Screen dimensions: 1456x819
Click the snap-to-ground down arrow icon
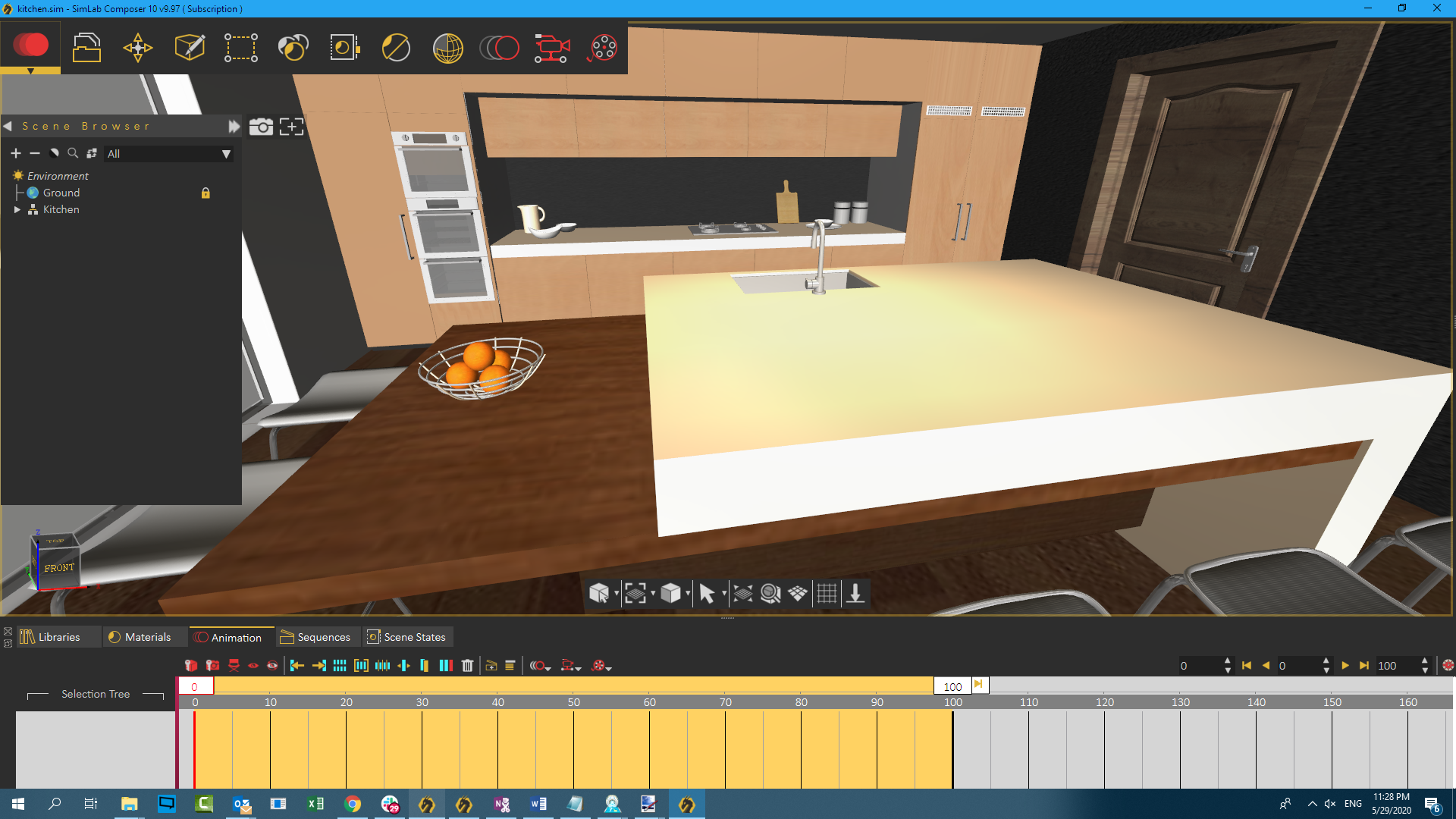click(855, 593)
